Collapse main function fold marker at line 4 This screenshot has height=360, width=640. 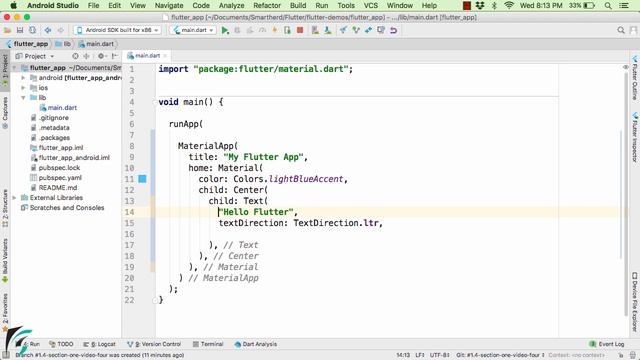point(155,102)
